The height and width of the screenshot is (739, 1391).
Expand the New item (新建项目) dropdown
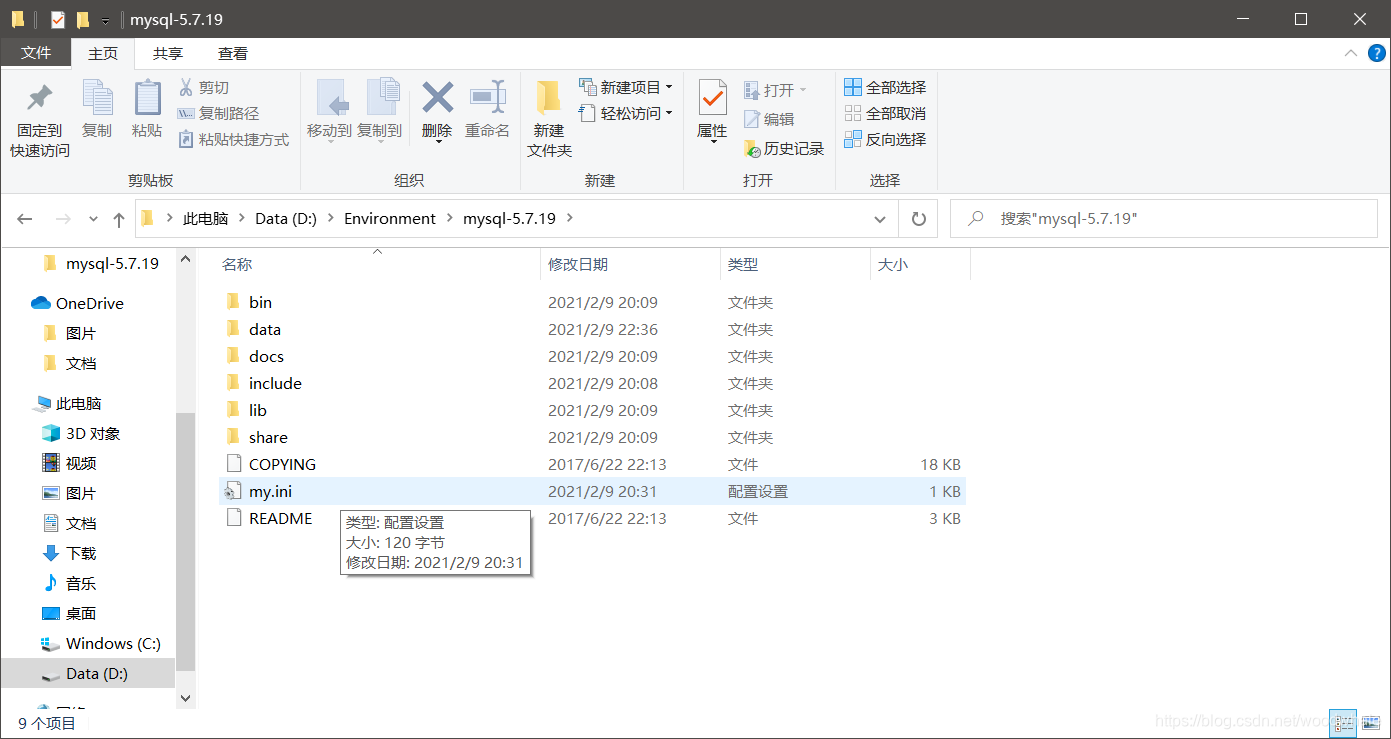(x=626, y=88)
